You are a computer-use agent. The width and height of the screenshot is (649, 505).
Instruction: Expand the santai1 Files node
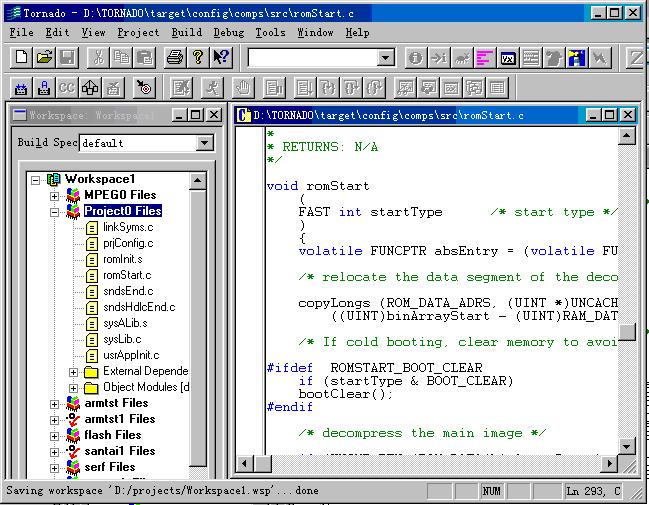[54, 452]
